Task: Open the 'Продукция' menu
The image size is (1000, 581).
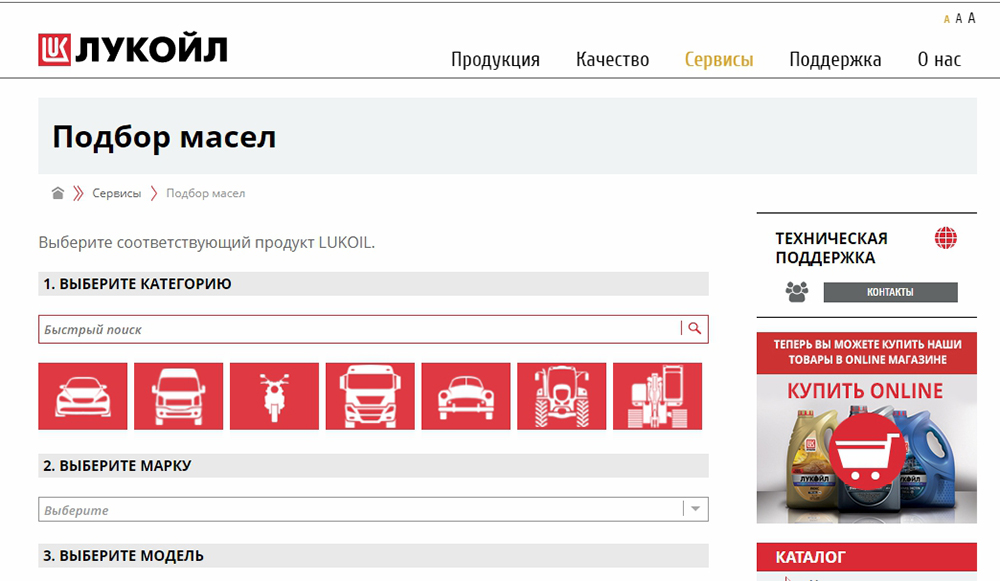Action: tap(495, 59)
